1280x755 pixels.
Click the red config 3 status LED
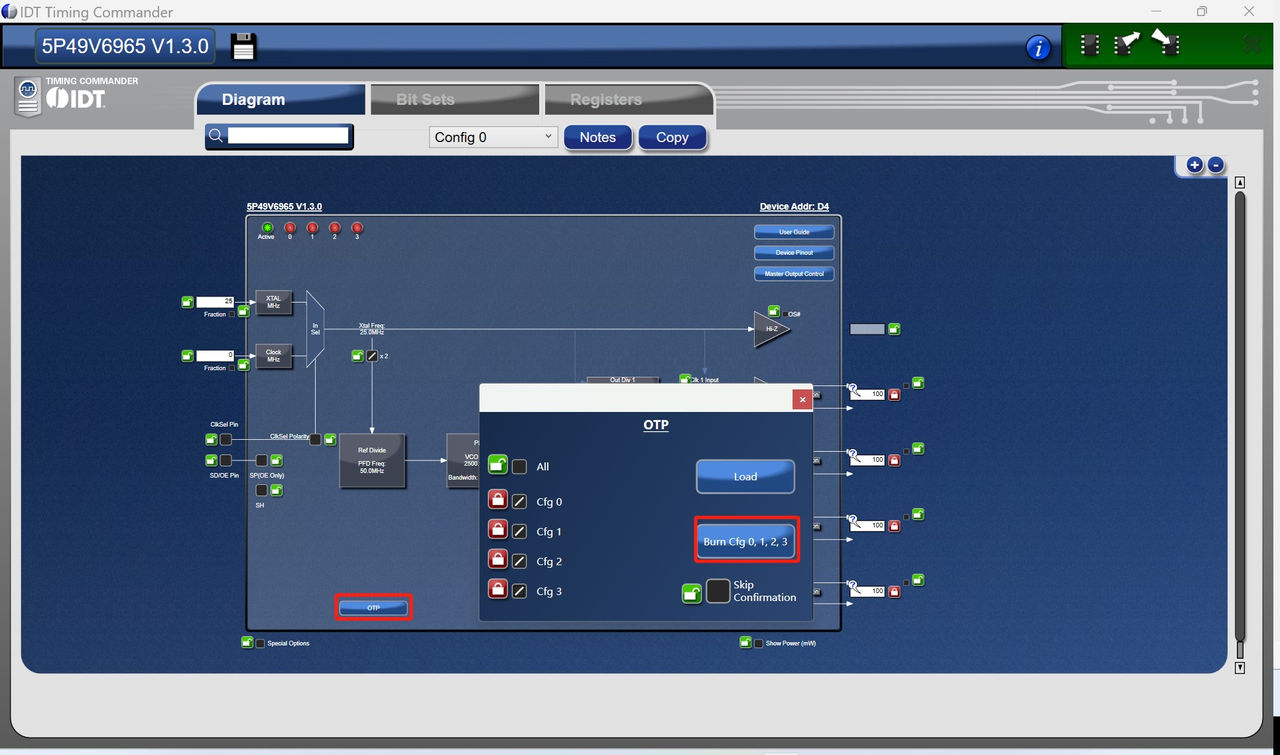click(357, 227)
